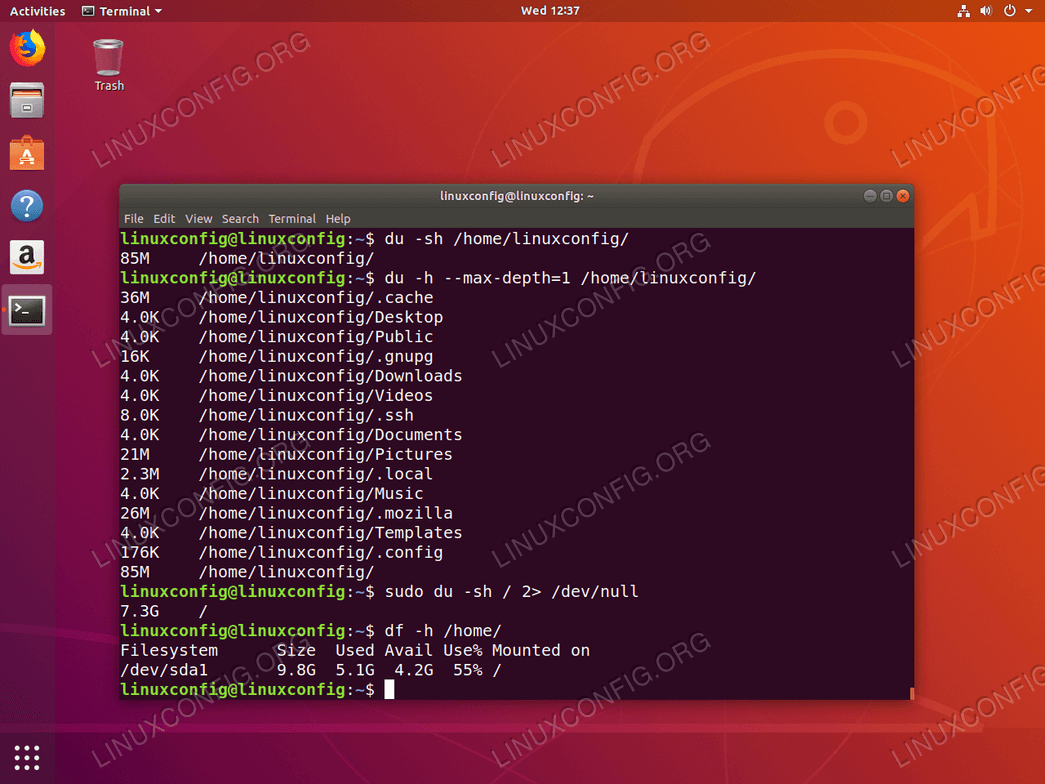Click the '2.3M' size value

click(139, 474)
